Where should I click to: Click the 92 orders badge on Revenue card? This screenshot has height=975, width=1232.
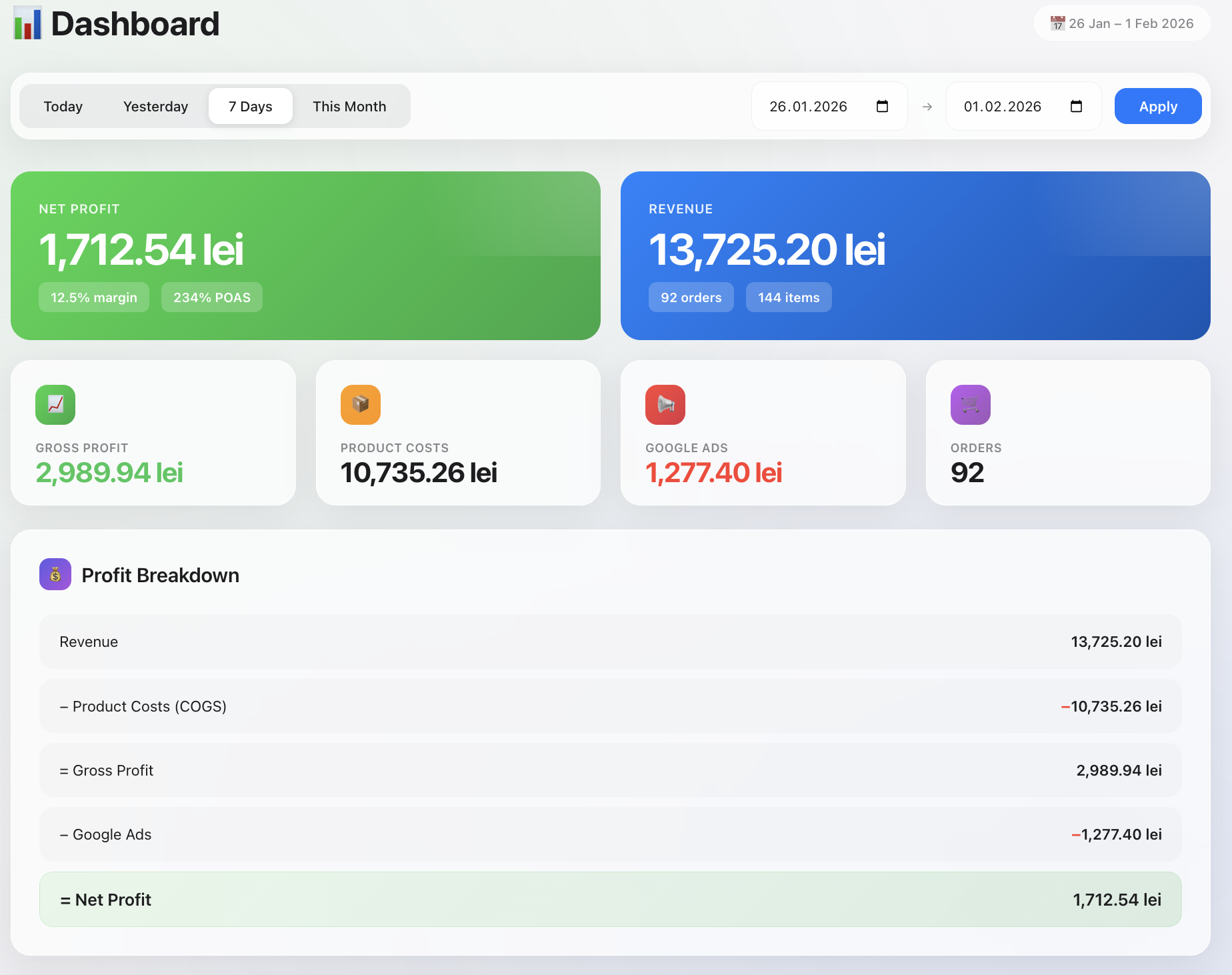(691, 297)
